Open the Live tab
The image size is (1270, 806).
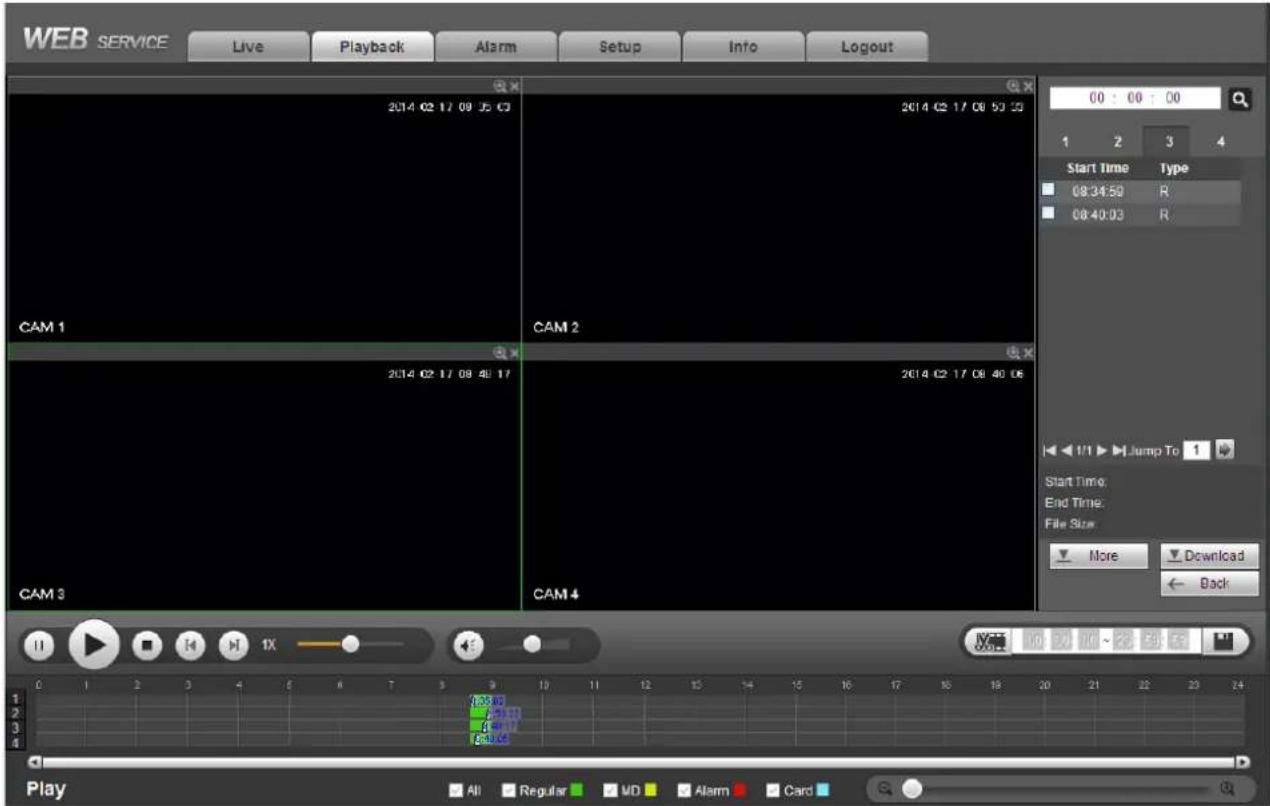point(248,46)
